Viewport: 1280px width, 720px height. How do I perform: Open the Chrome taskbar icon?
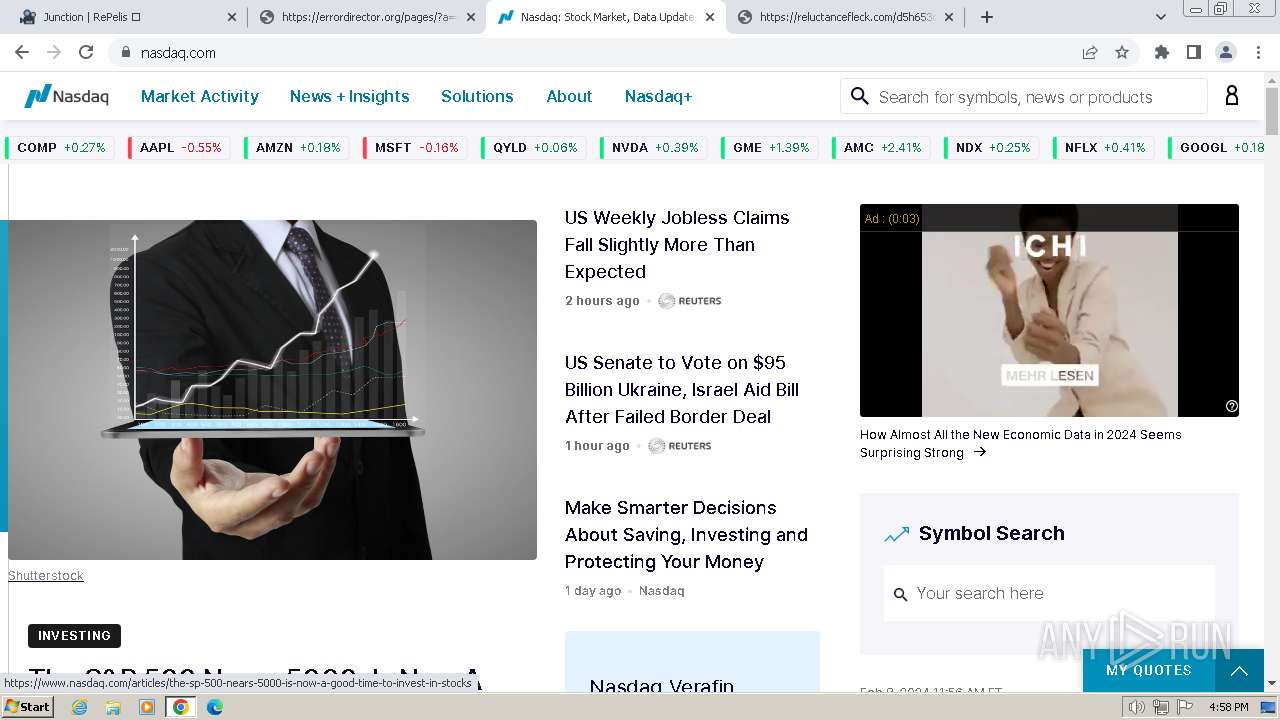click(181, 706)
